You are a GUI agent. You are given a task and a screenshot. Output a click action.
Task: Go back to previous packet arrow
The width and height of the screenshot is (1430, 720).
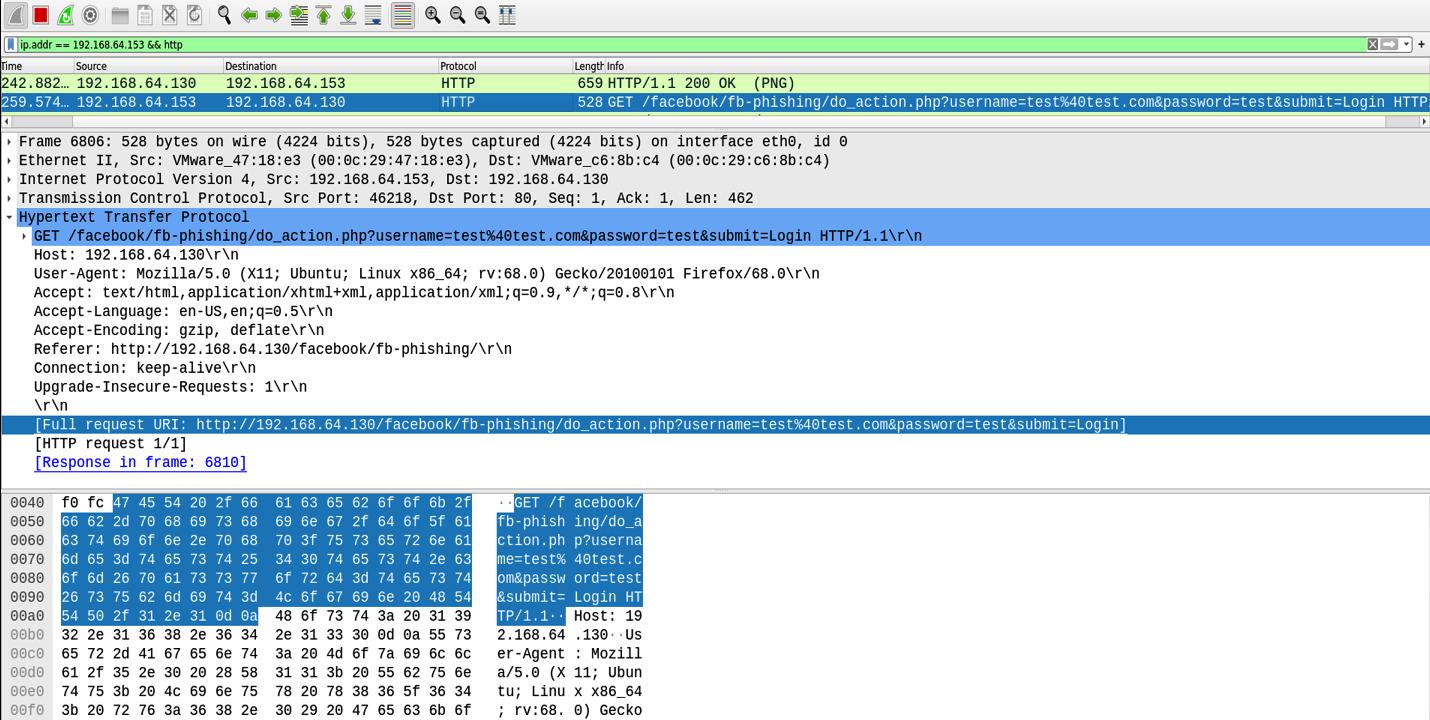point(249,15)
